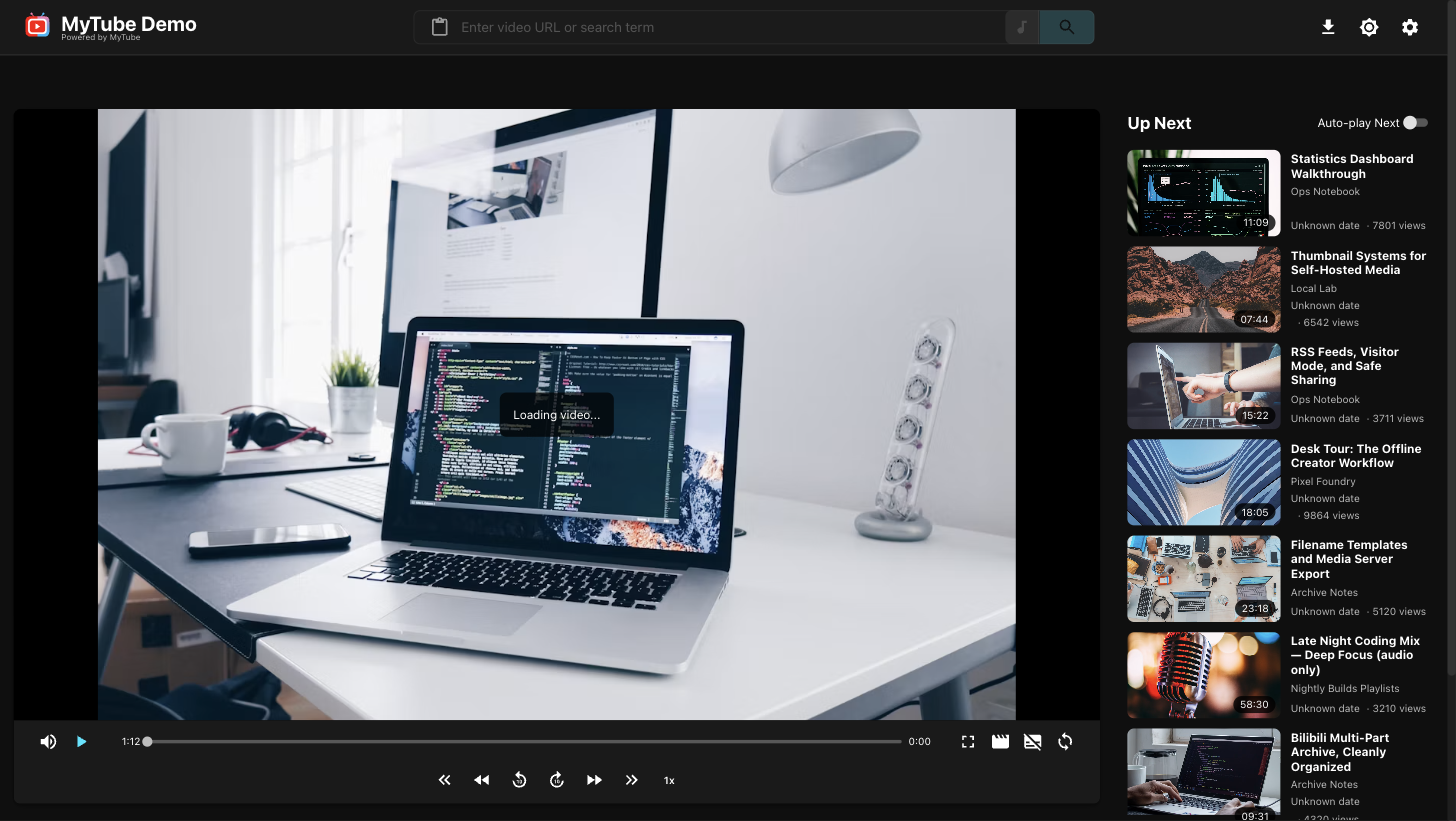Enter fullscreen mode in the player
This screenshot has height=821, width=1456.
pyautogui.click(x=968, y=742)
